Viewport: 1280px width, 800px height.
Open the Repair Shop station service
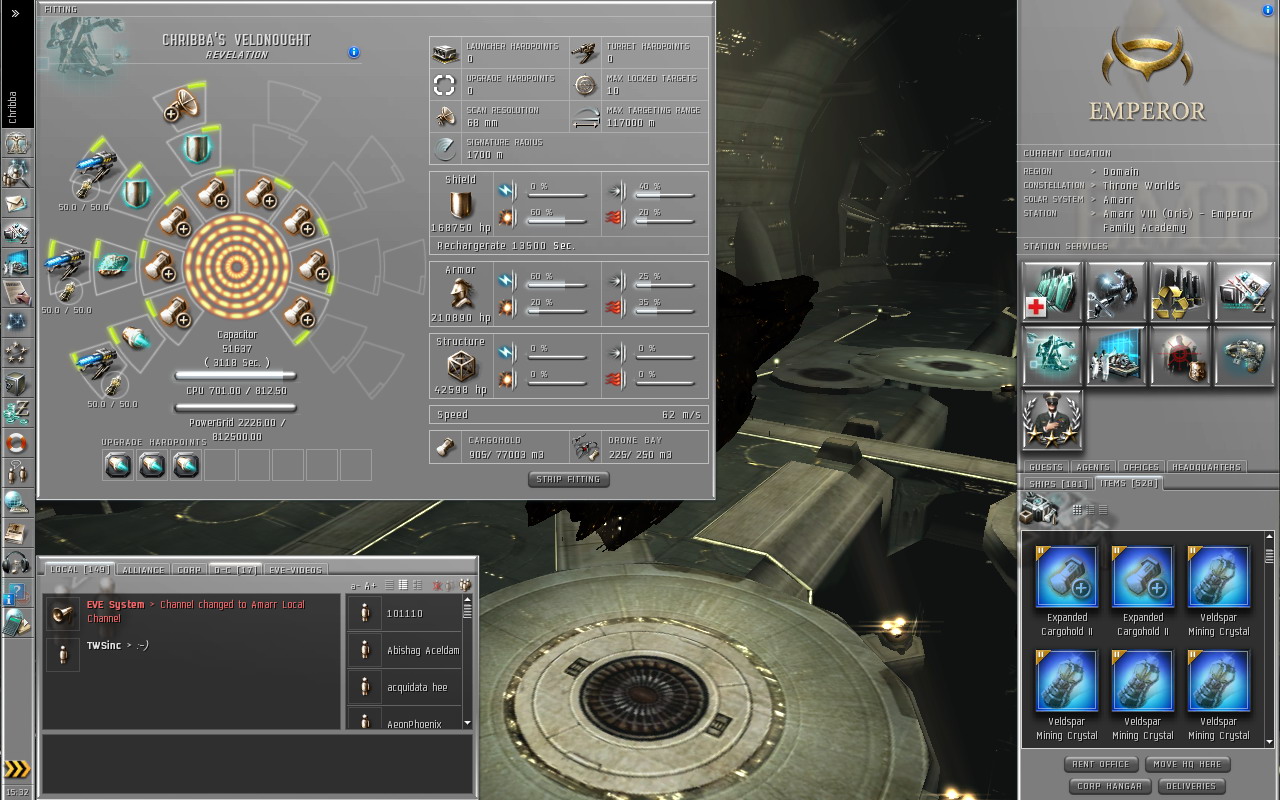[1116, 292]
